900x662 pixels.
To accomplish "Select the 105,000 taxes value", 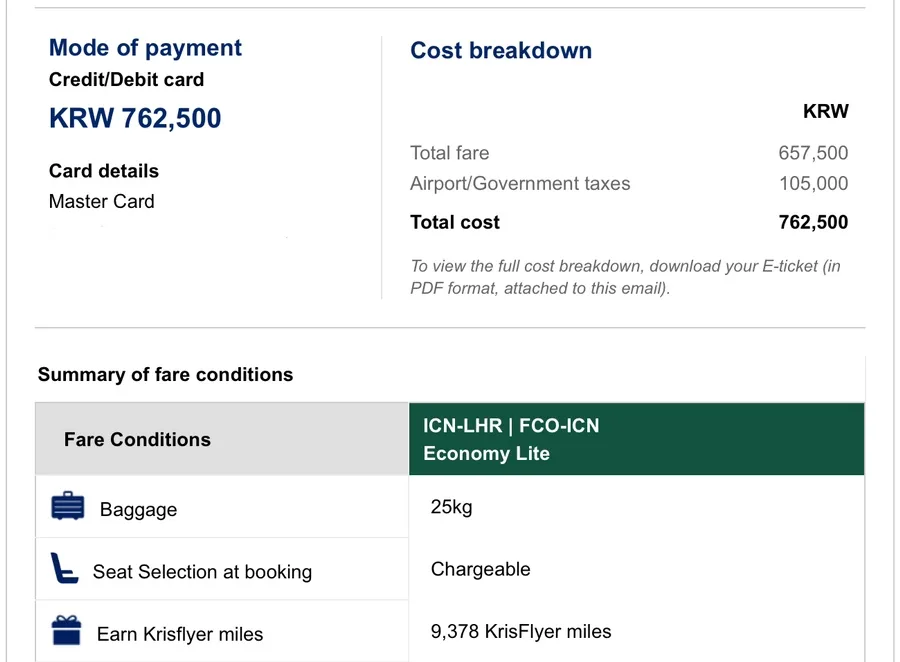I will pyautogui.click(x=813, y=183).
